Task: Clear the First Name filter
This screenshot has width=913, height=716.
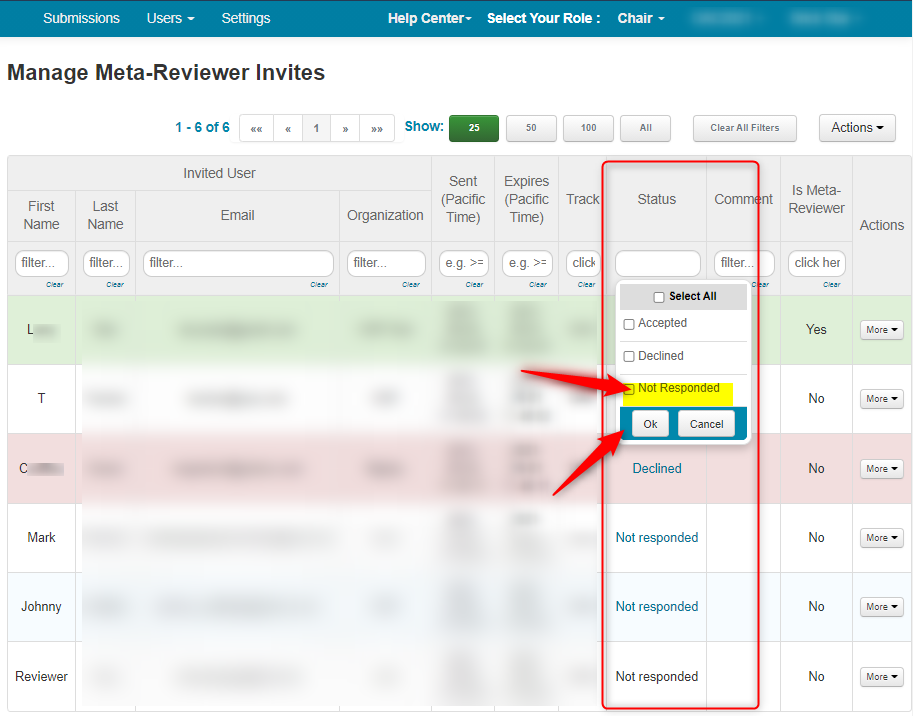Action: [55, 285]
